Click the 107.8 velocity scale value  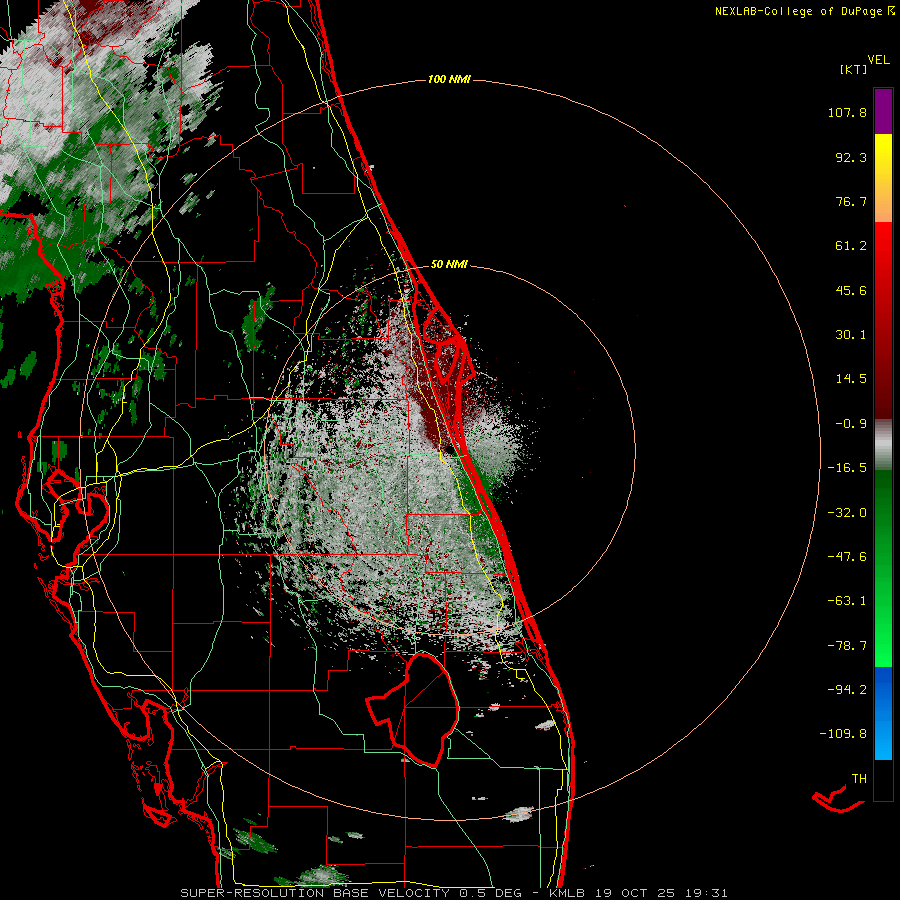pos(847,112)
